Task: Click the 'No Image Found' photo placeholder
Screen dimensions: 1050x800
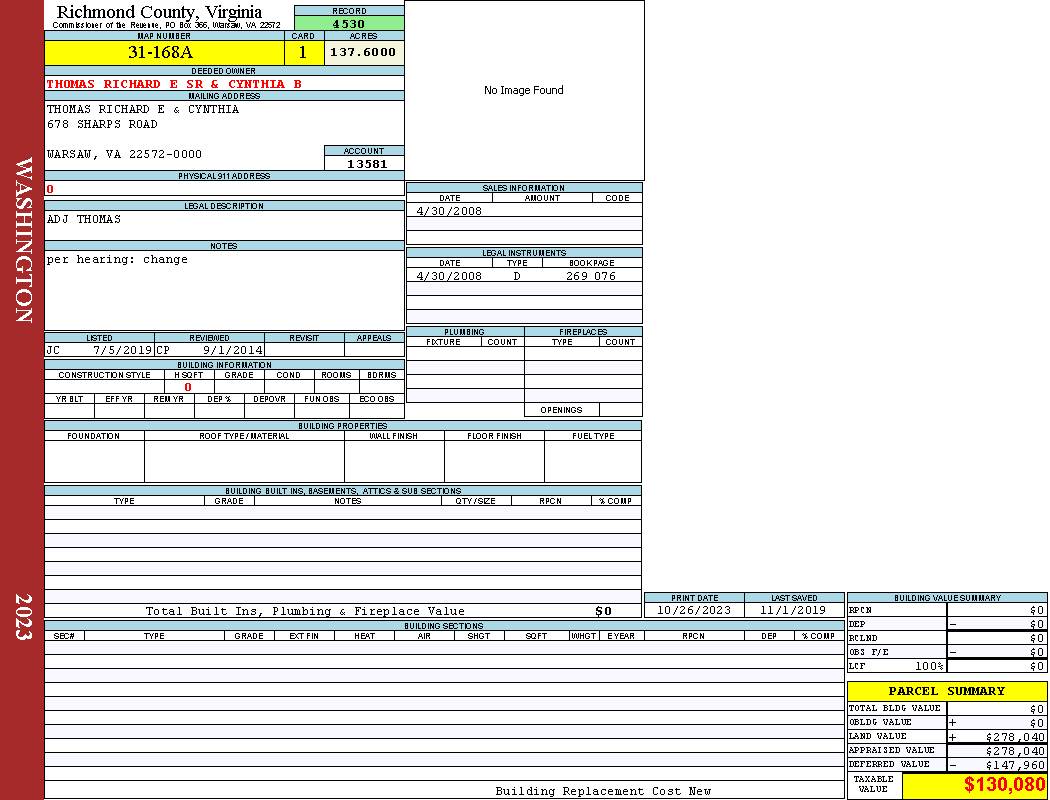Action: (x=524, y=90)
